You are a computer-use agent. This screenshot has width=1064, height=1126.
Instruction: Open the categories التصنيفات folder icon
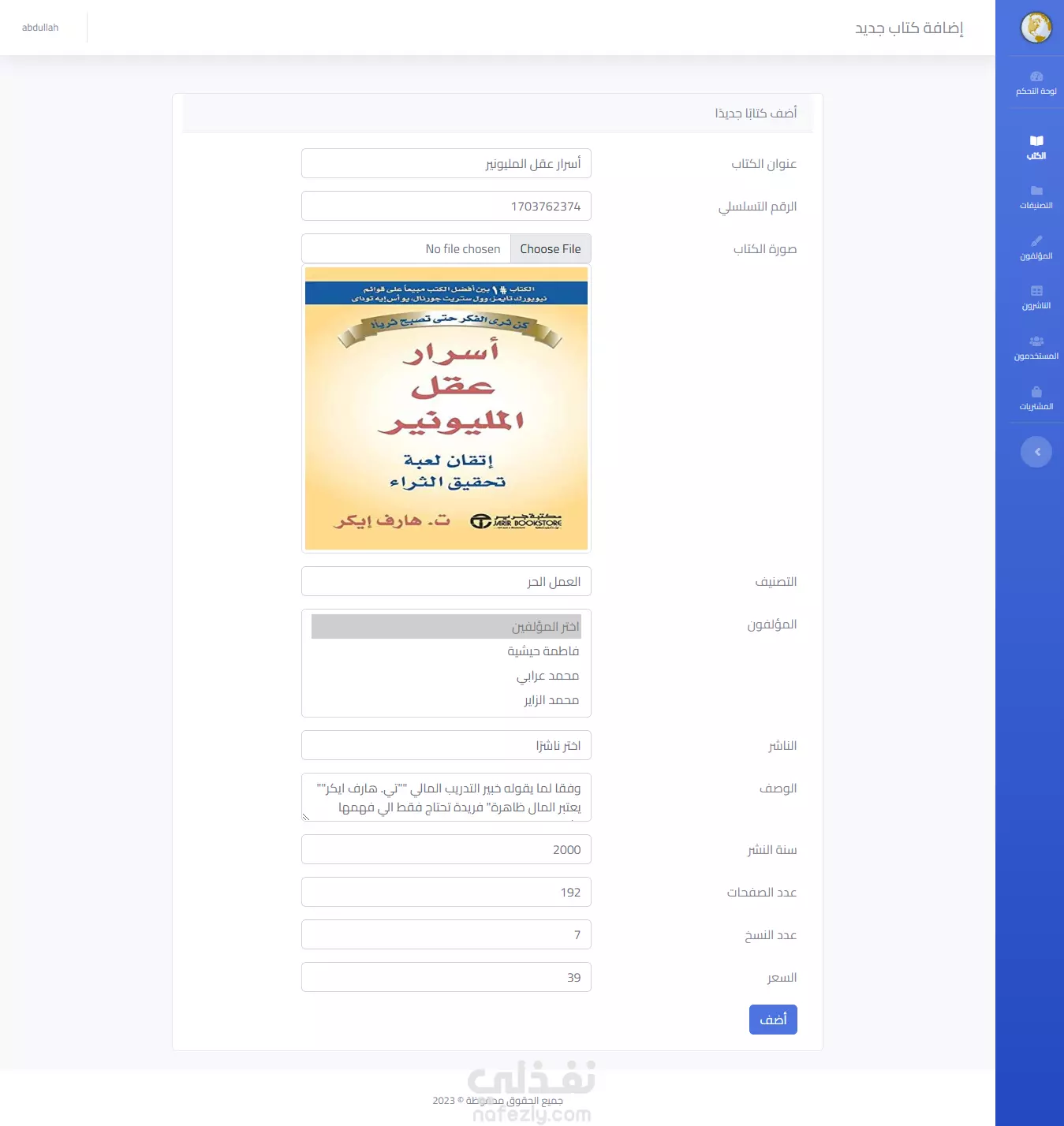tap(1036, 191)
